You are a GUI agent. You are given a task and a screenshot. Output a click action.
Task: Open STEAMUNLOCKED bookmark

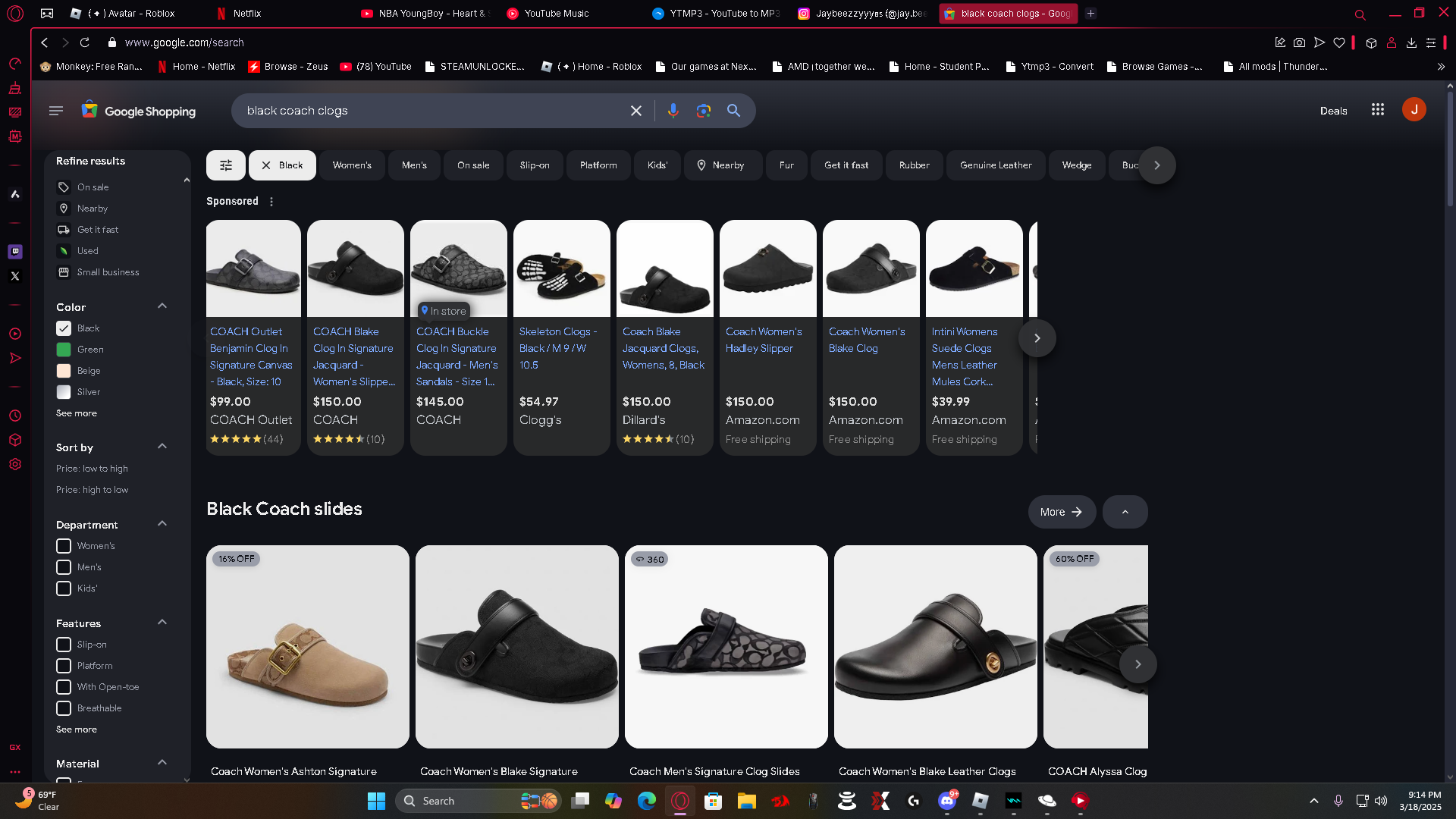click(x=475, y=67)
